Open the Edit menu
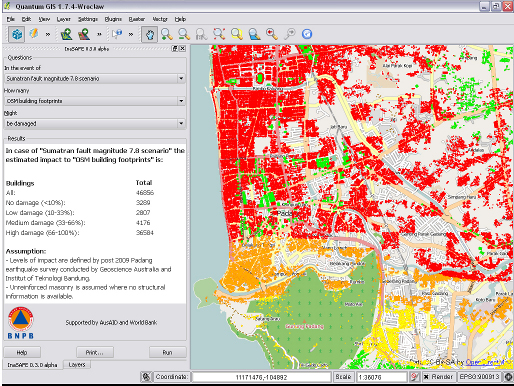514x386 pixels. 26,19
